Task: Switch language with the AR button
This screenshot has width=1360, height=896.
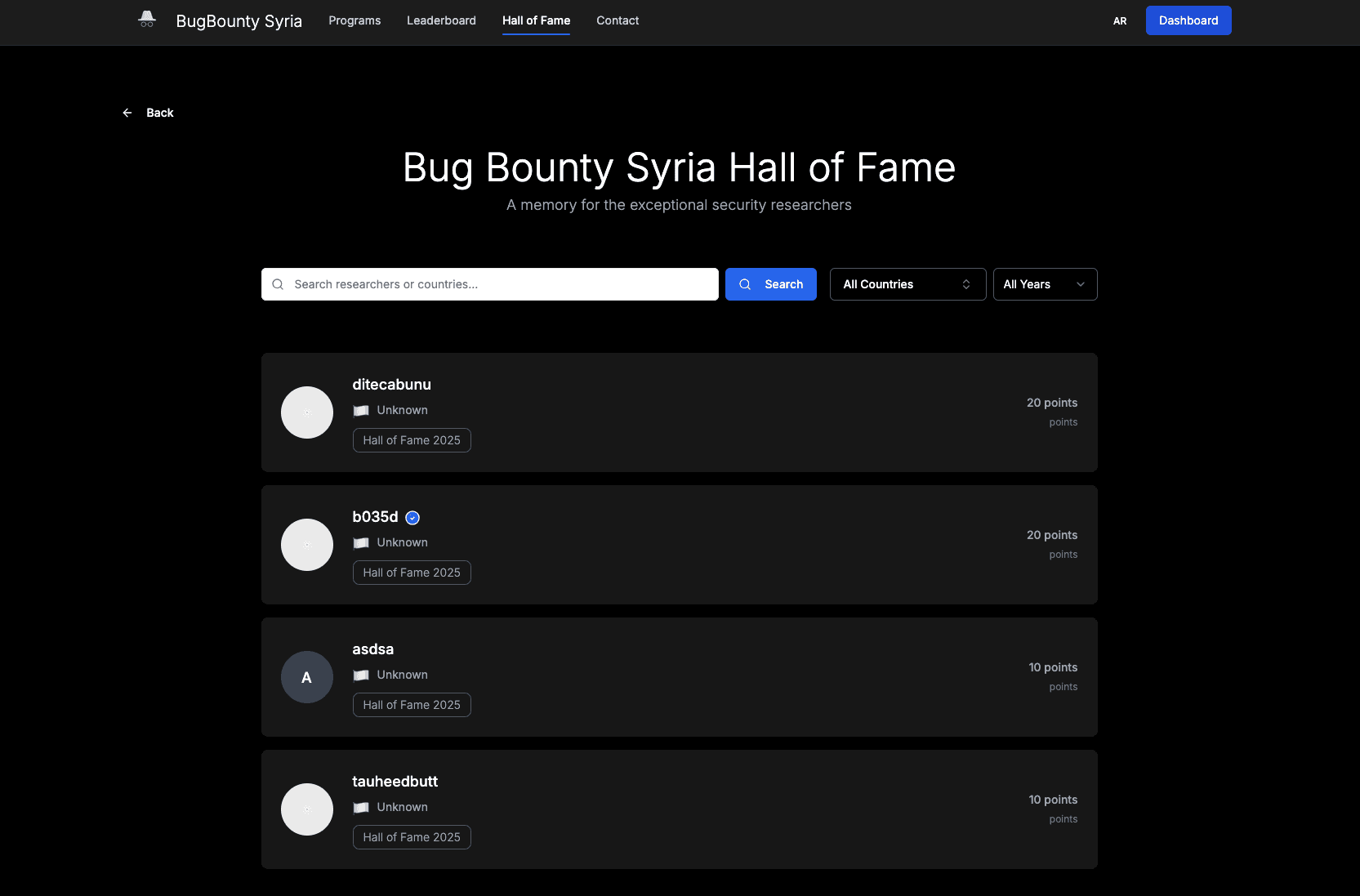Action: 1120,21
